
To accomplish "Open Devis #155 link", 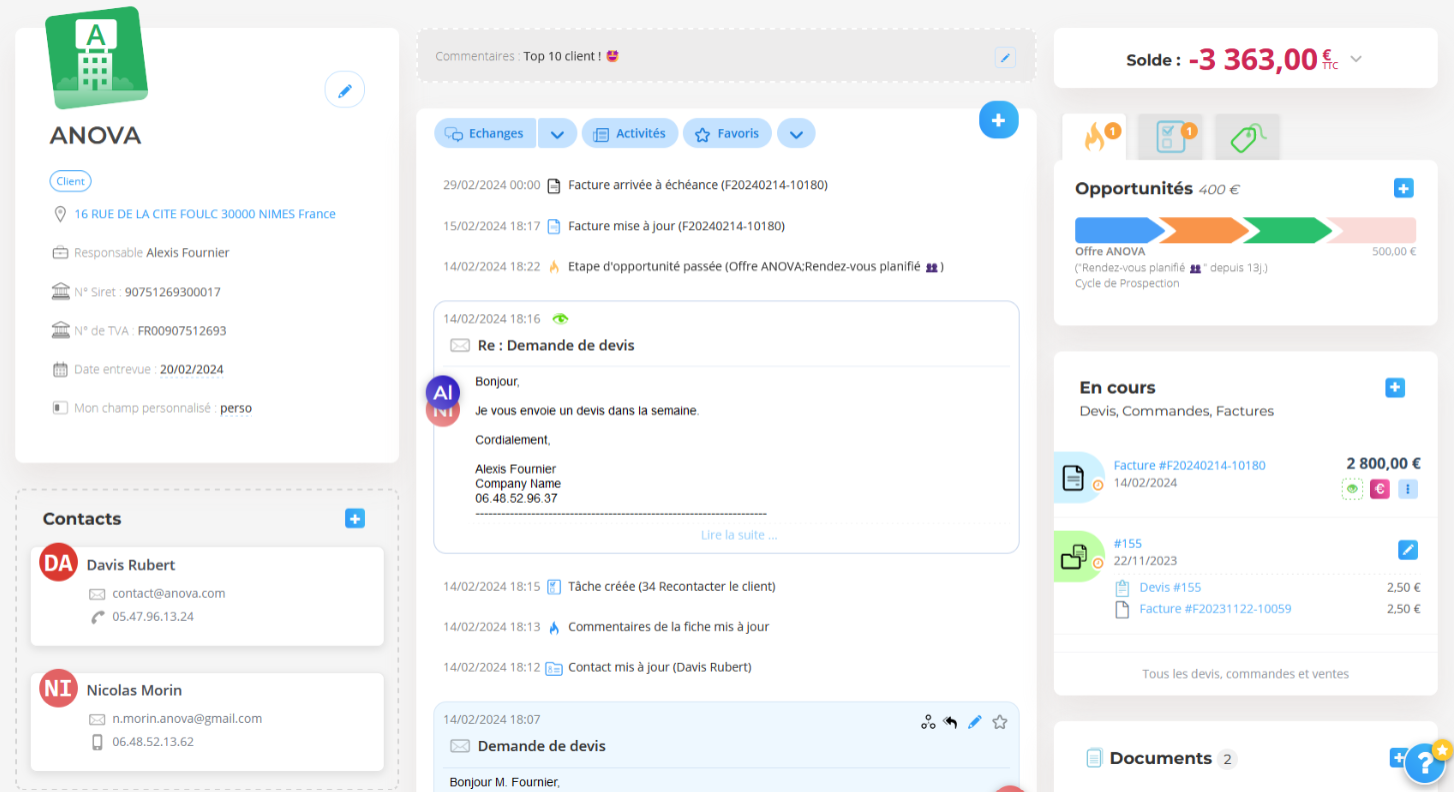I will 1170,588.
